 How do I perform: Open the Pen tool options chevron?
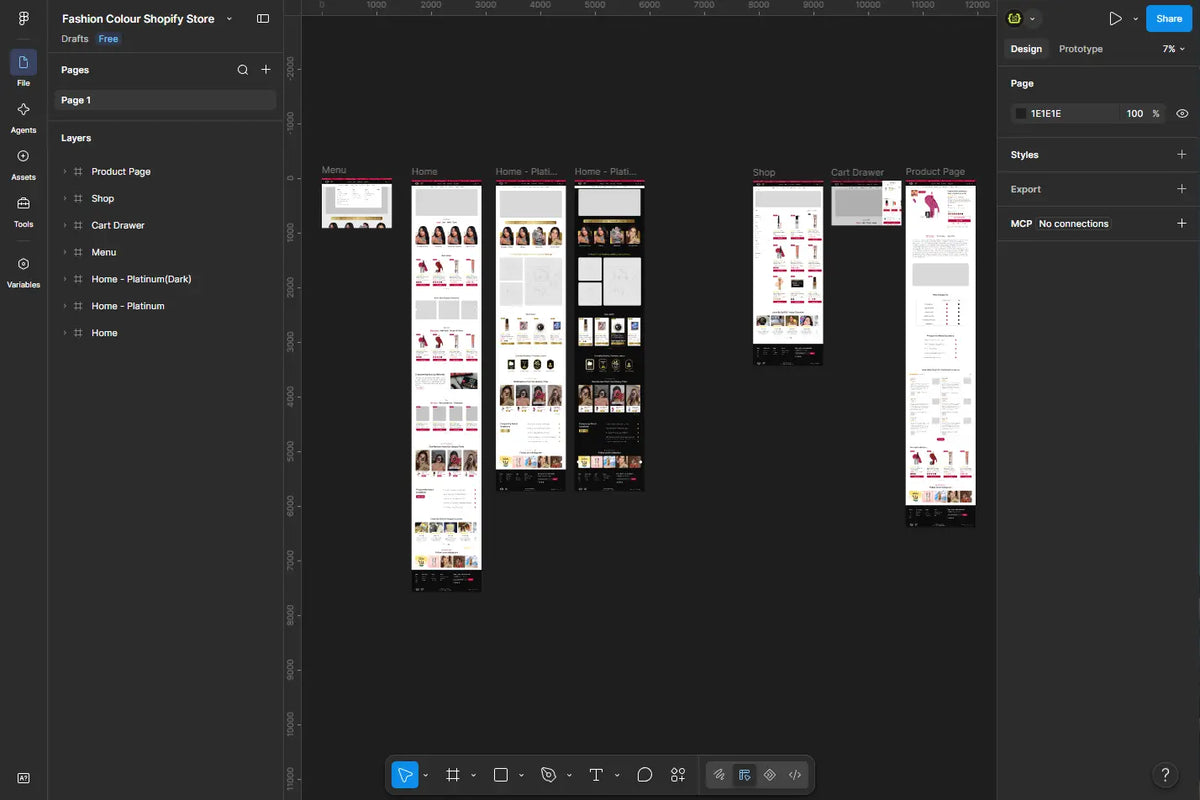point(569,775)
